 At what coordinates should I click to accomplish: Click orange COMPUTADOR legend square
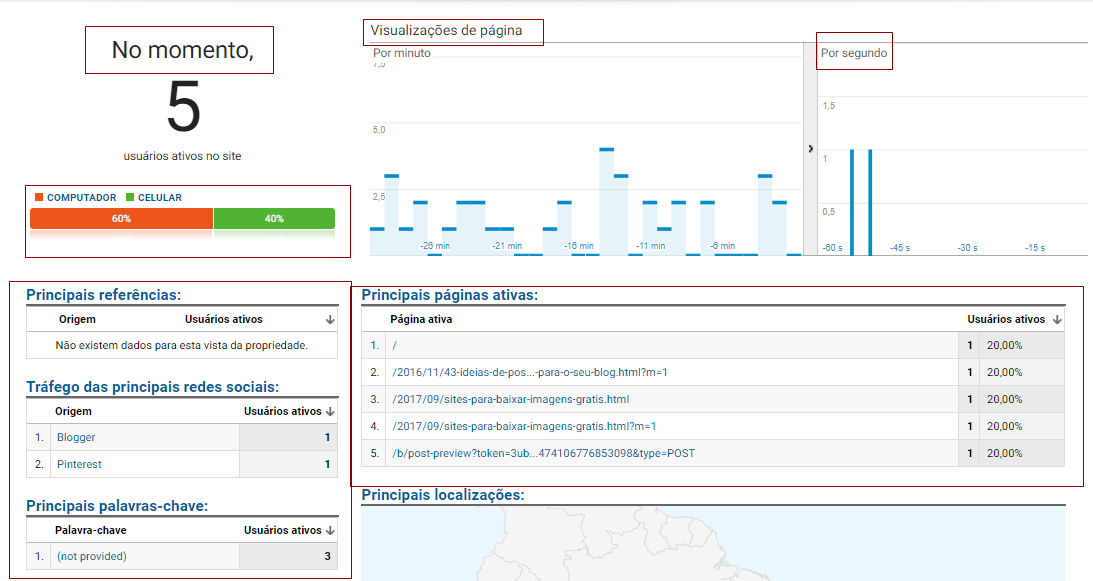(37, 195)
